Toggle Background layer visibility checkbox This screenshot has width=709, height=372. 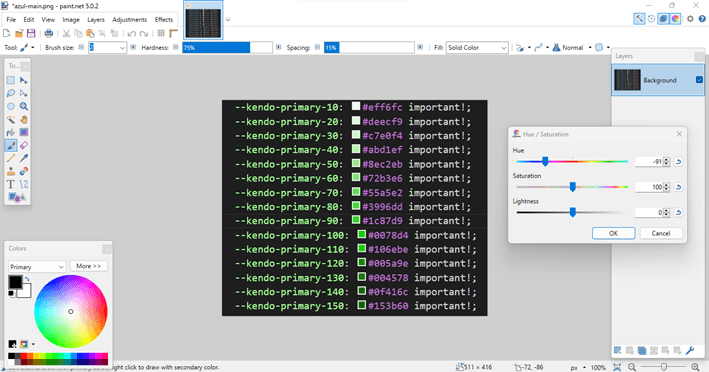[x=699, y=80]
